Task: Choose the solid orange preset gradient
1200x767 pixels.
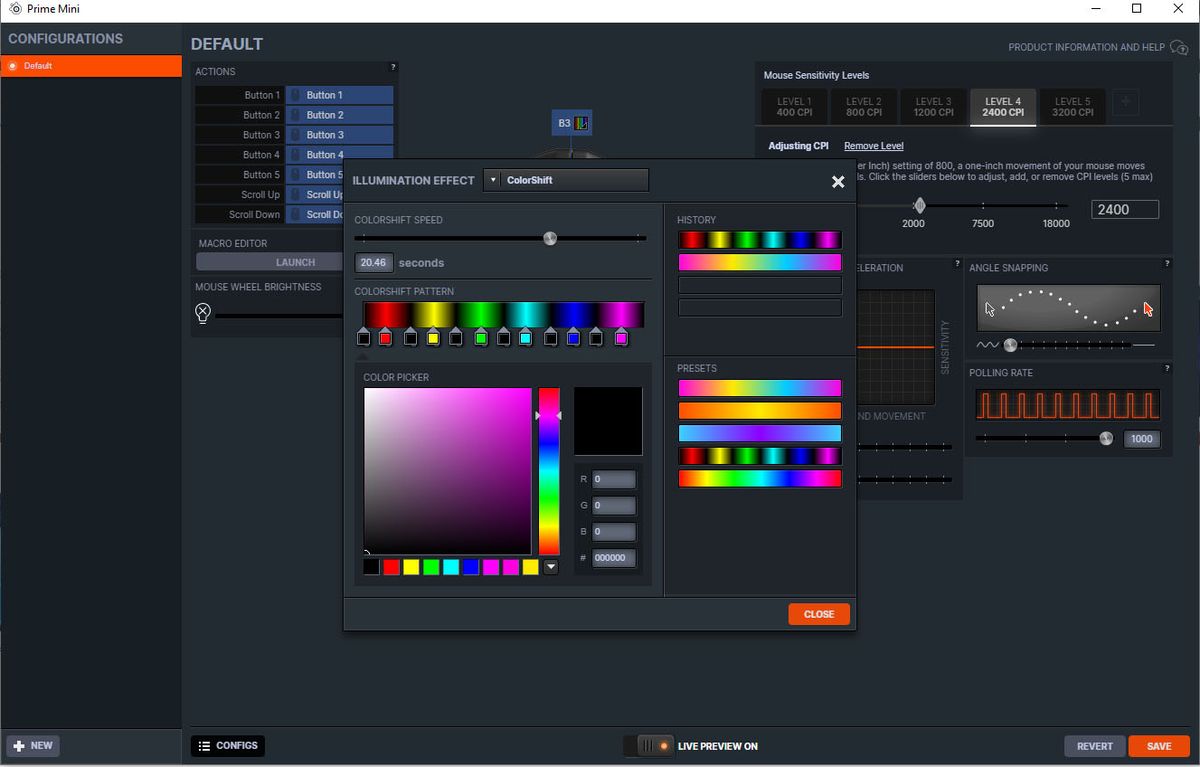Action: pos(760,411)
